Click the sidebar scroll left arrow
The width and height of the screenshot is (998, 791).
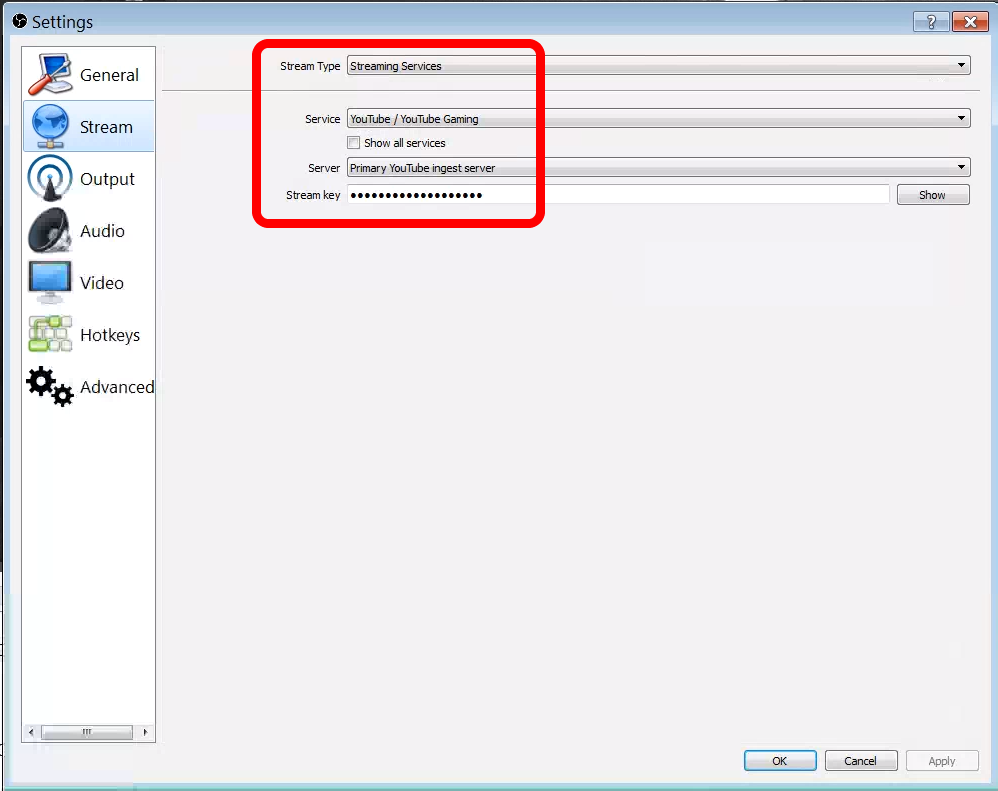point(31,732)
